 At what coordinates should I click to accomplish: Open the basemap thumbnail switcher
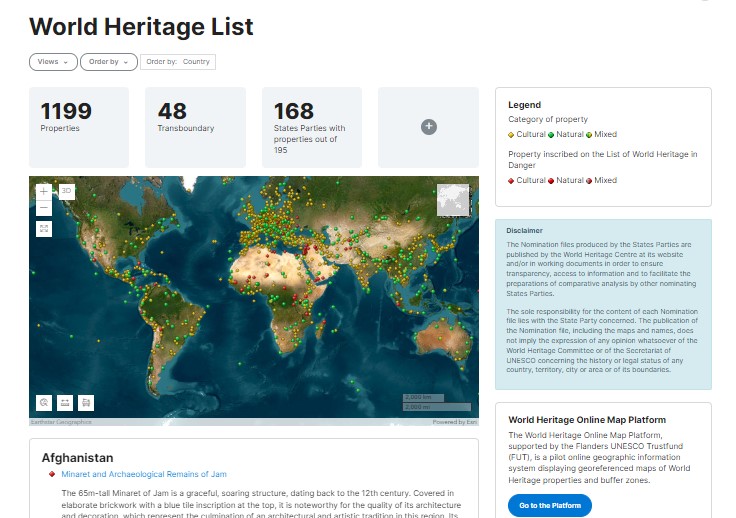(453, 200)
